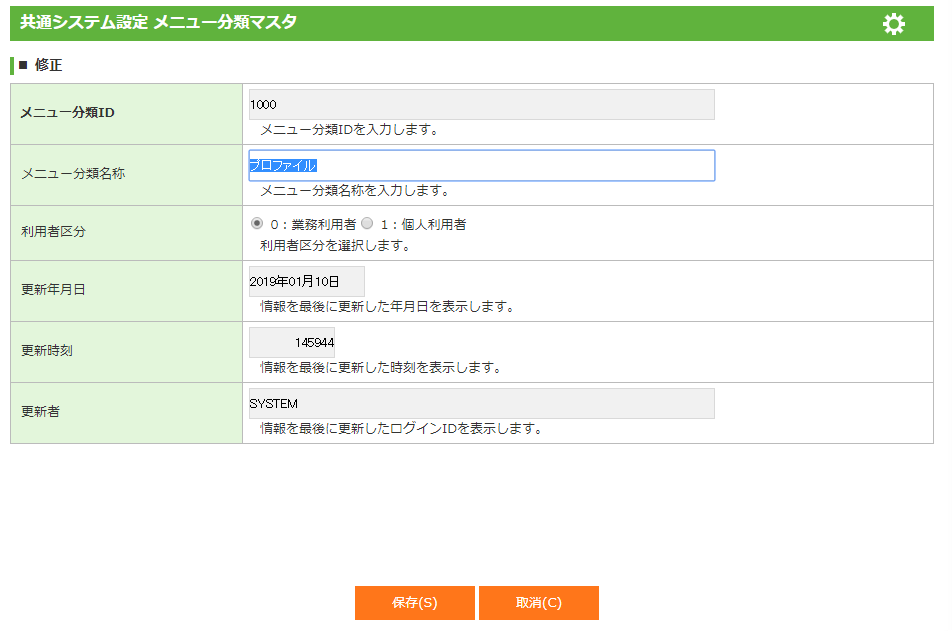This screenshot has height=631, width=952.
Task: Click the メニュー分類名称 text field
Action: click(x=481, y=166)
